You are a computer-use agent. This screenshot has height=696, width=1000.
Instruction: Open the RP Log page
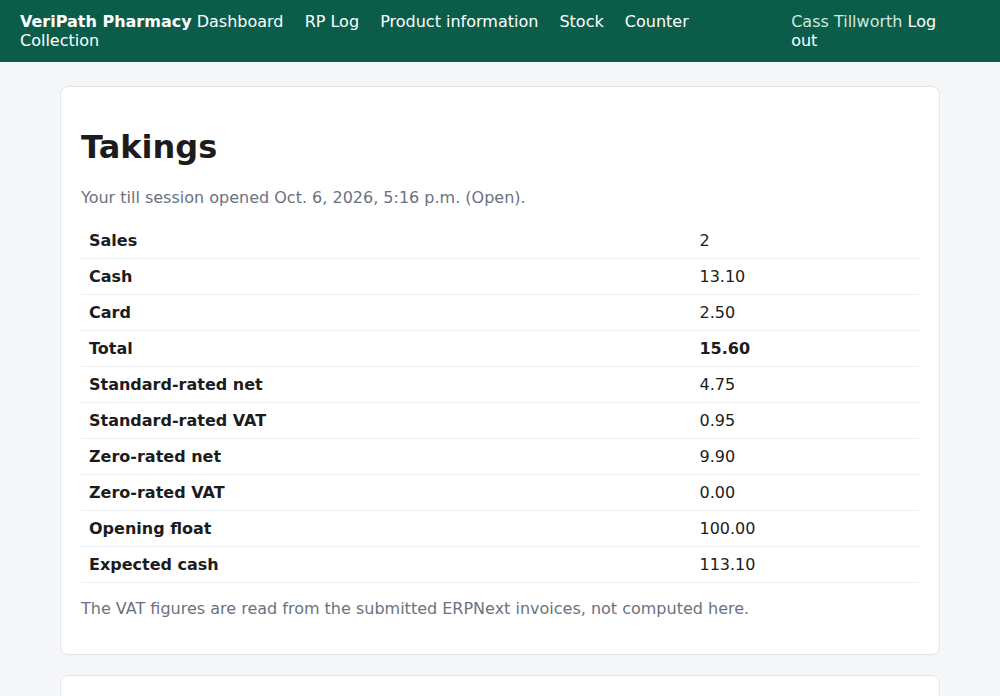tap(332, 21)
